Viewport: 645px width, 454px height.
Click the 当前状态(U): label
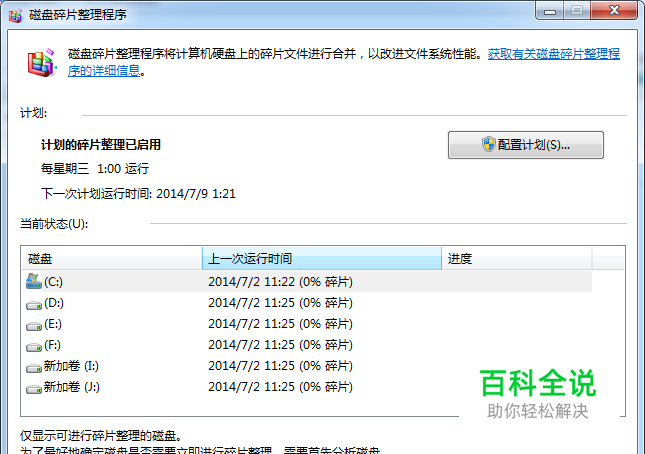54,224
